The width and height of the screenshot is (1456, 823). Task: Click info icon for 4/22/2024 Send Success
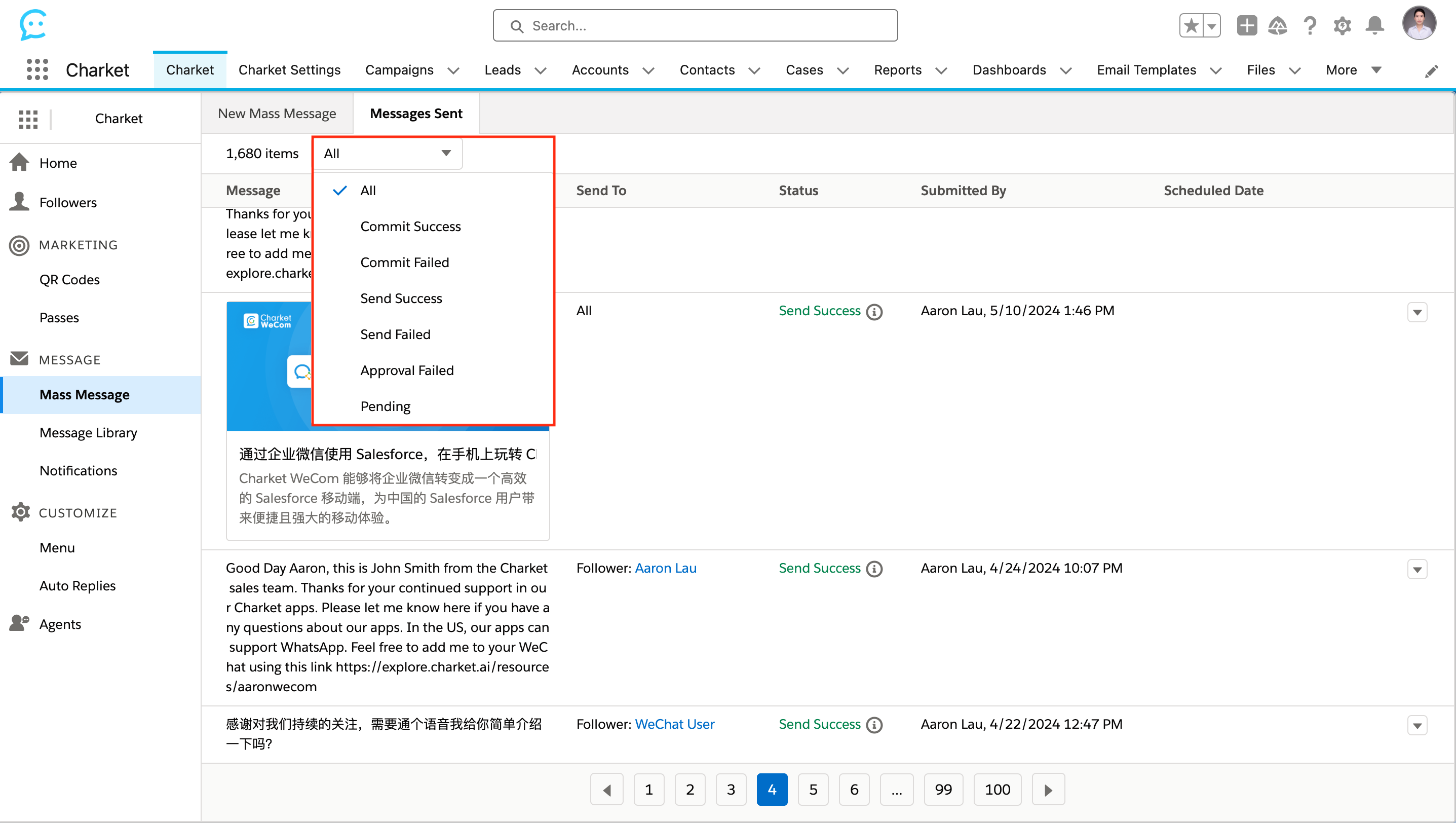(x=874, y=725)
